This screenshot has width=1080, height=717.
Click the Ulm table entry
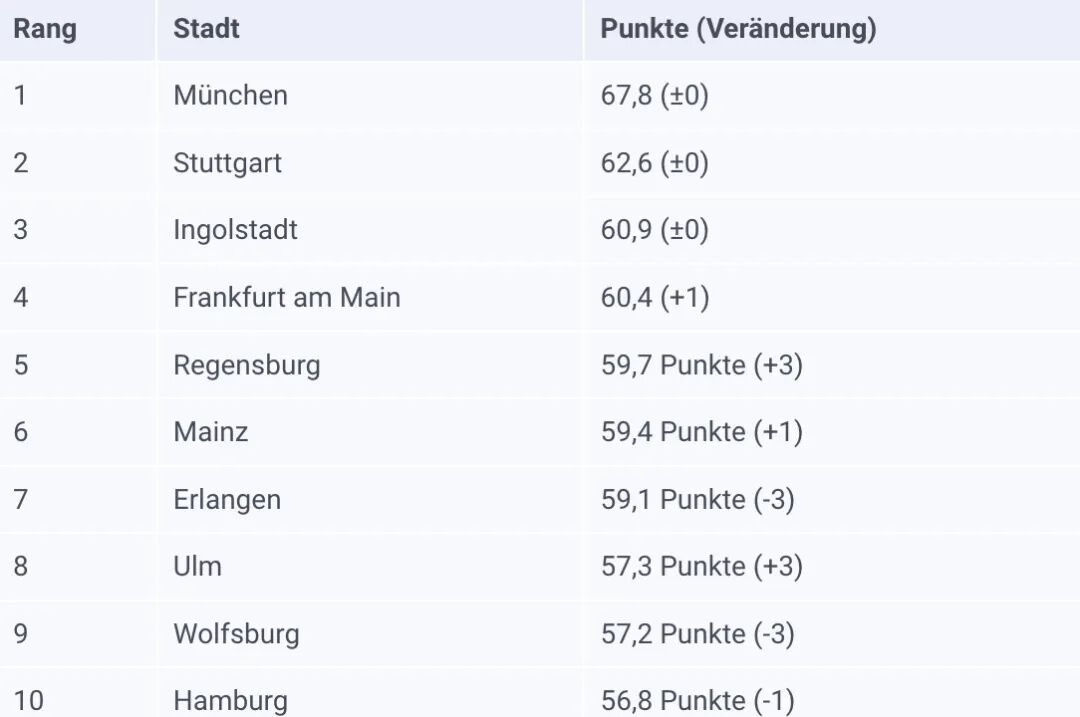coord(197,566)
